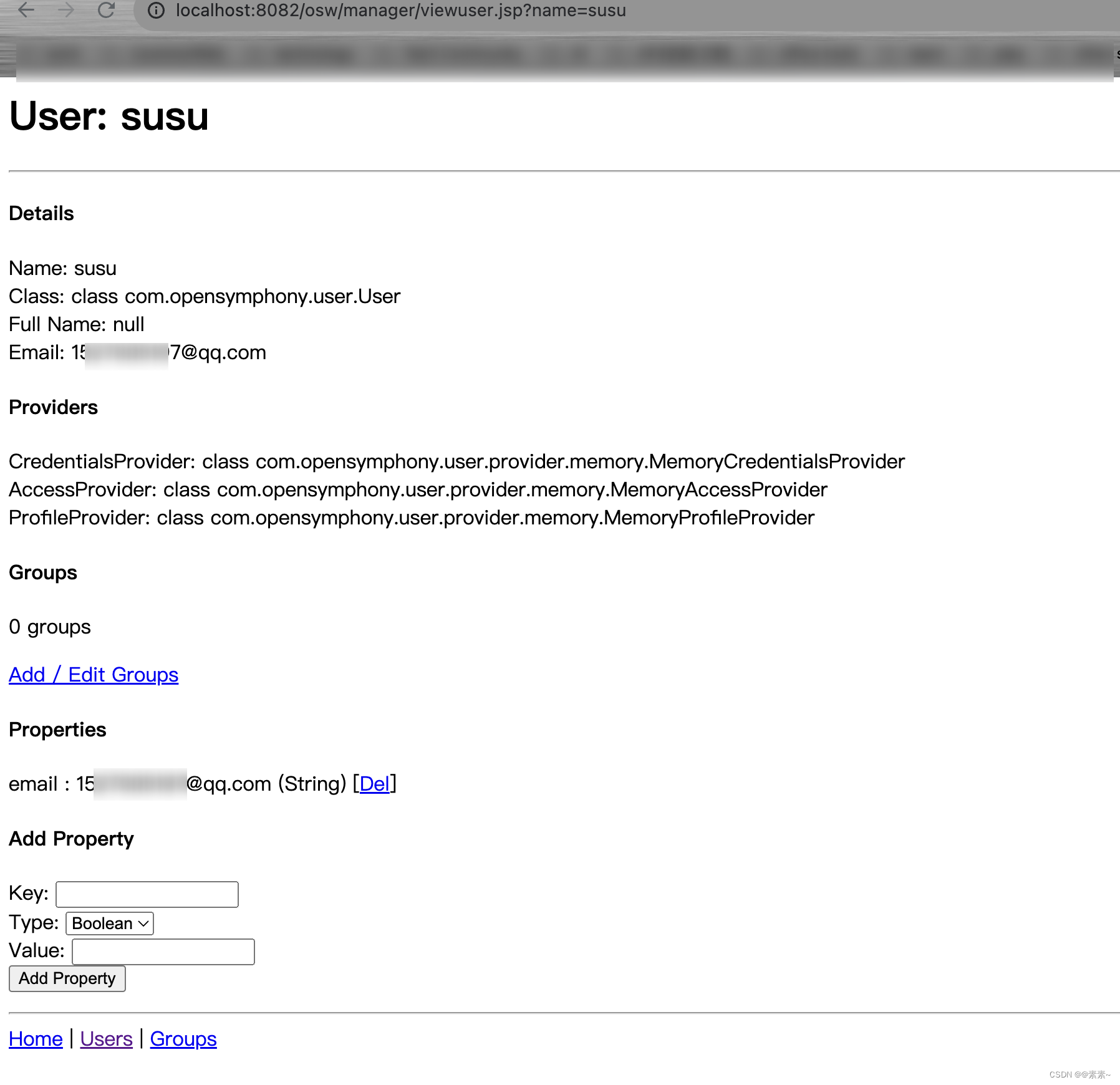Screen dimensions: 1120x1085
Task: Focus the Value text field
Action: 162,951
